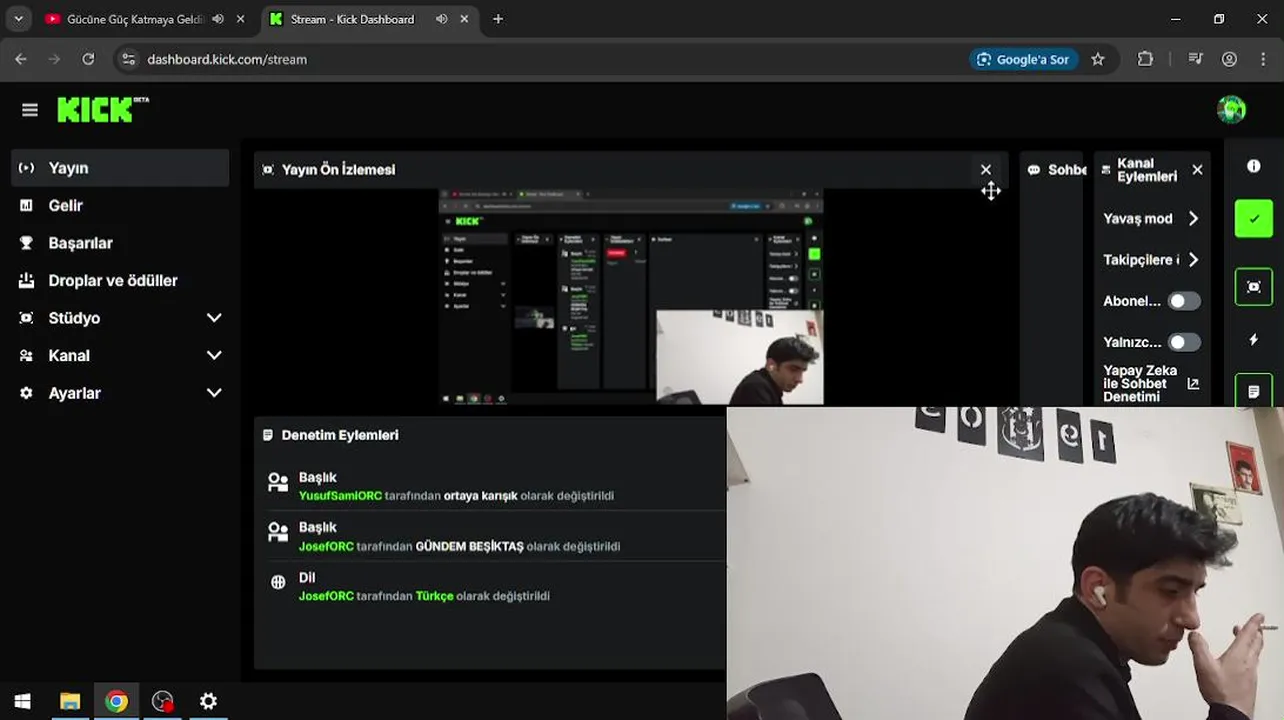The height and width of the screenshot is (720, 1284).
Task: Open JosefORC link in the Dil row
Action: [326, 596]
